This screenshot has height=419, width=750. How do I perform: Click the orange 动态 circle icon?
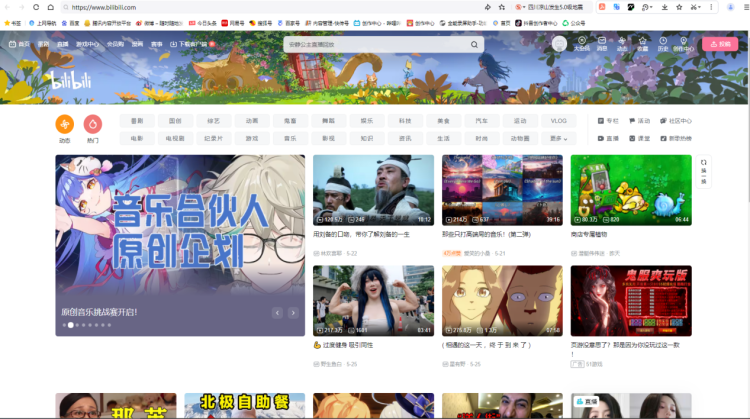tap(65, 125)
